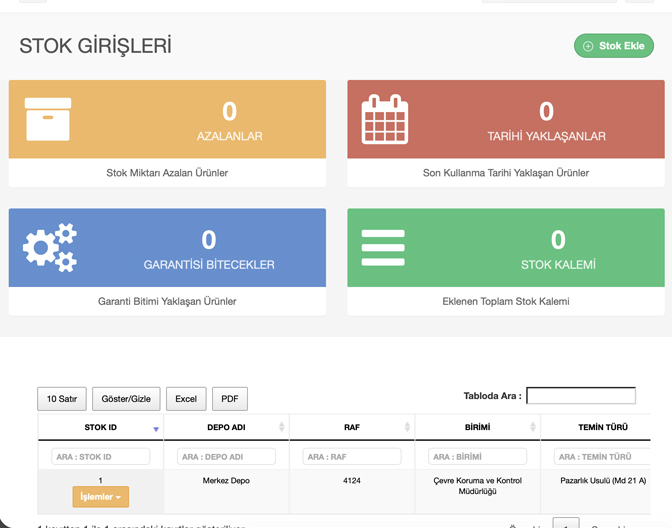
Task: Focus the Tabloda Ara search field
Action: [581, 396]
